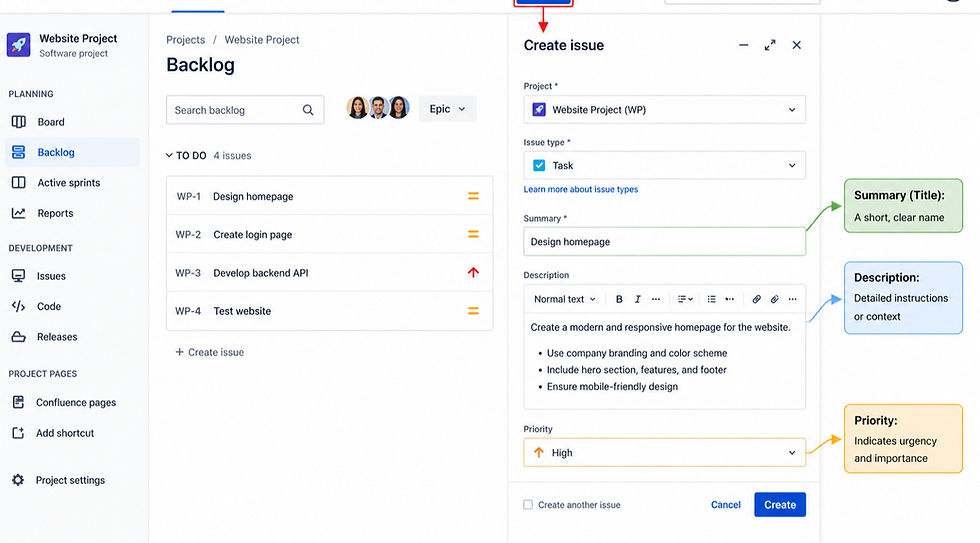980x543 pixels.
Task: Click the Create button
Action: coord(780,504)
